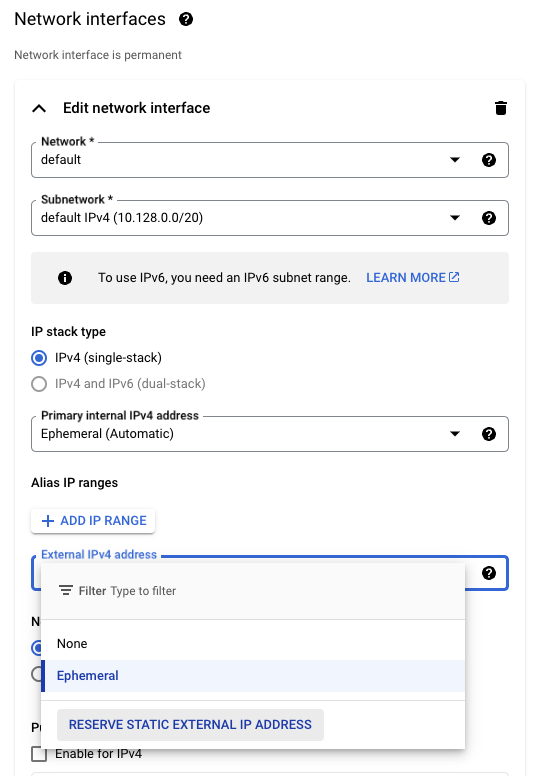Click the IP stack type label
The height and width of the screenshot is (776, 539).
68,332
